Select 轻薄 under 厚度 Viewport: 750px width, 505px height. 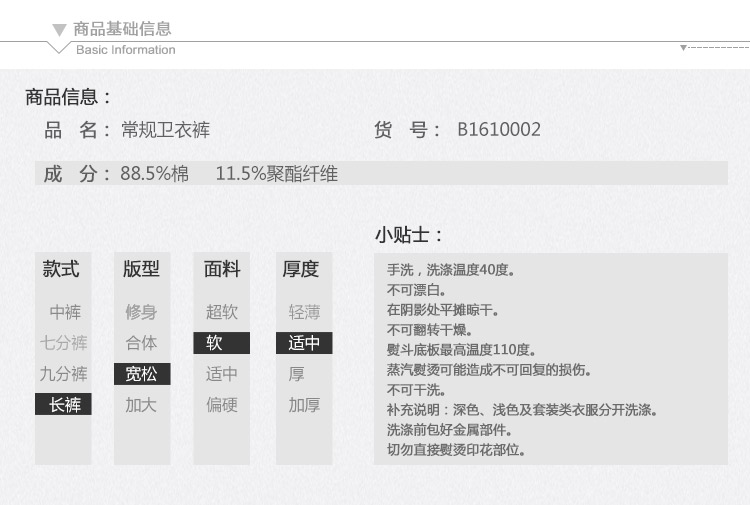click(304, 312)
